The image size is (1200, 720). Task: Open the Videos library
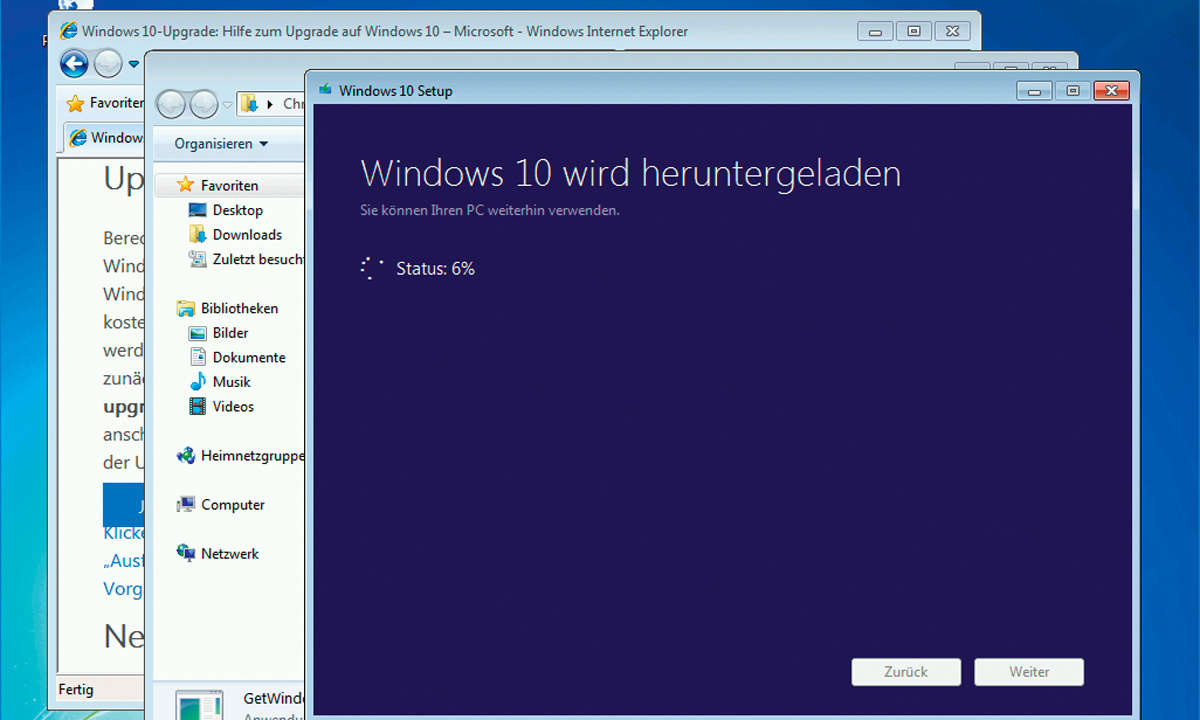coord(233,407)
